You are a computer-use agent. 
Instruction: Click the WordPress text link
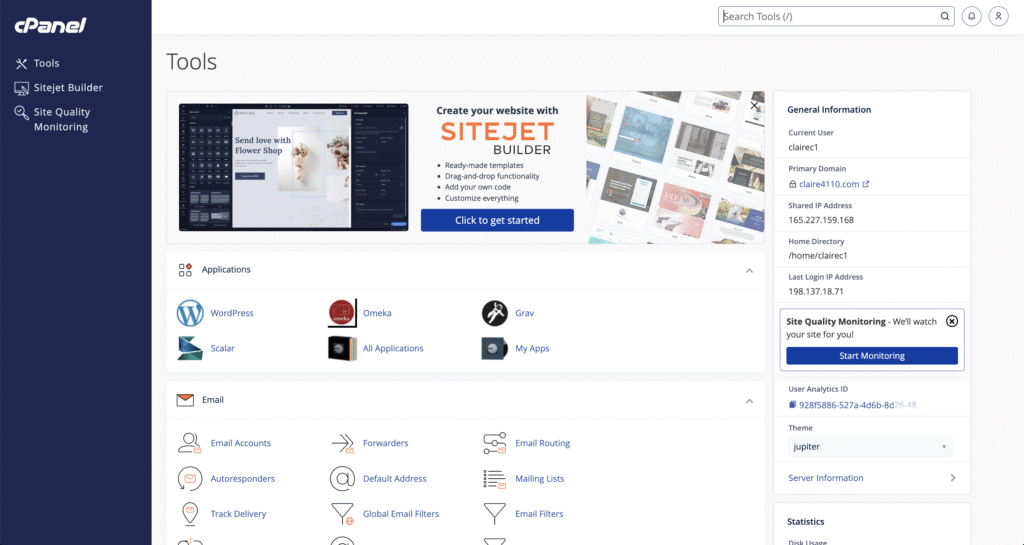tap(232, 313)
